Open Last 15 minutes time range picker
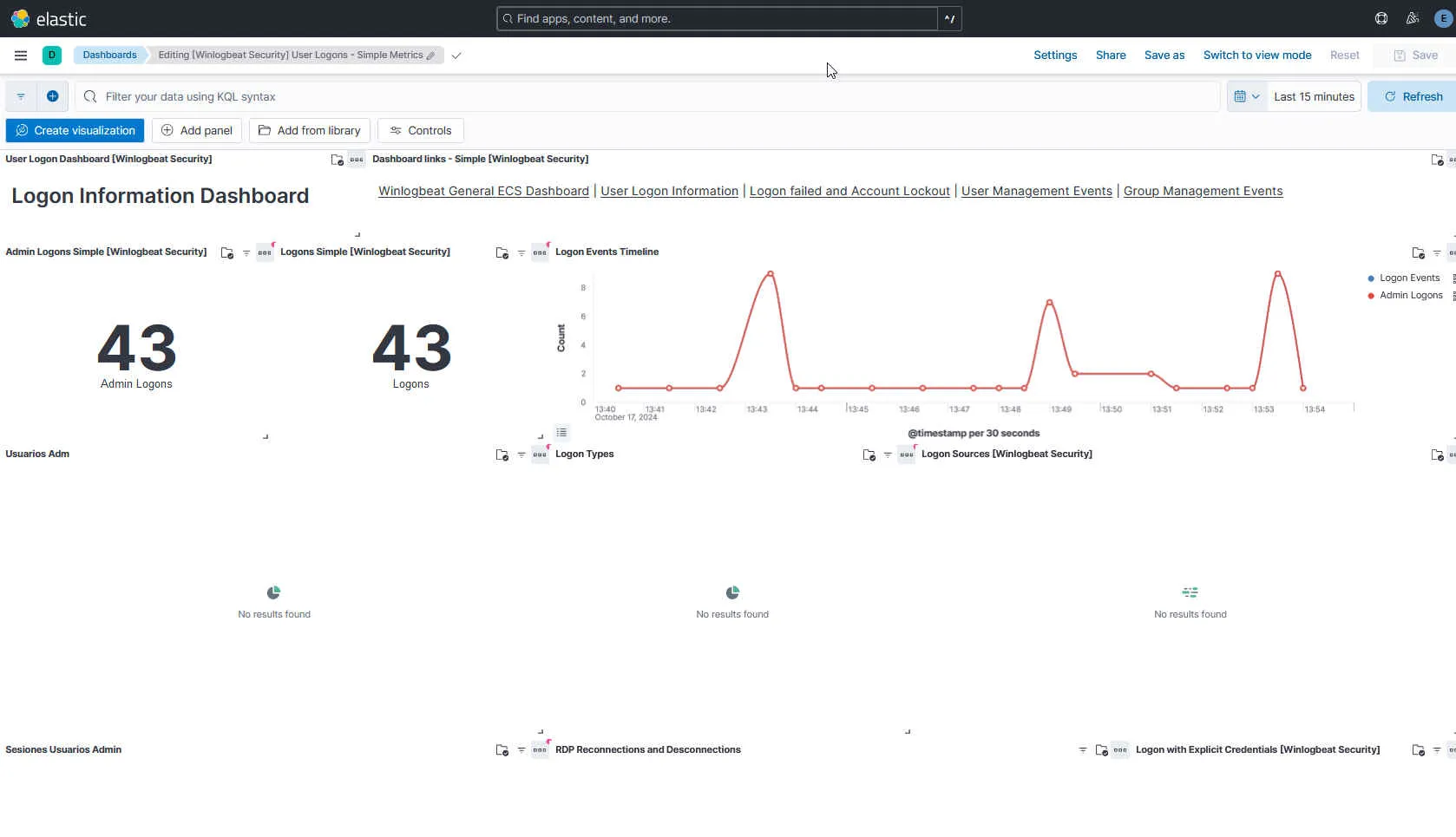Screen dimensions: 1456x837 tap(1314, 96)
